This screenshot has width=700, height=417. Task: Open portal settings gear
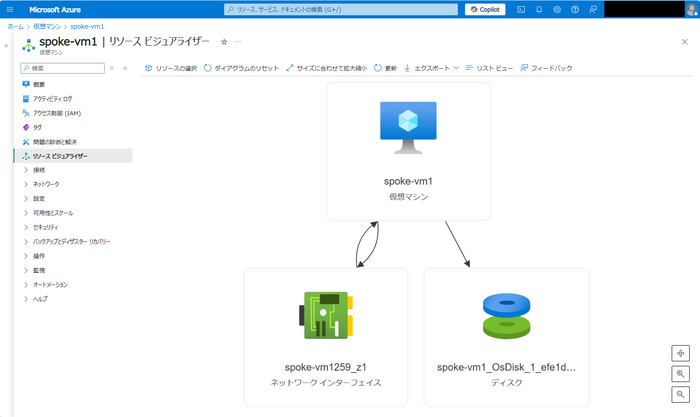tap(557, 9)
